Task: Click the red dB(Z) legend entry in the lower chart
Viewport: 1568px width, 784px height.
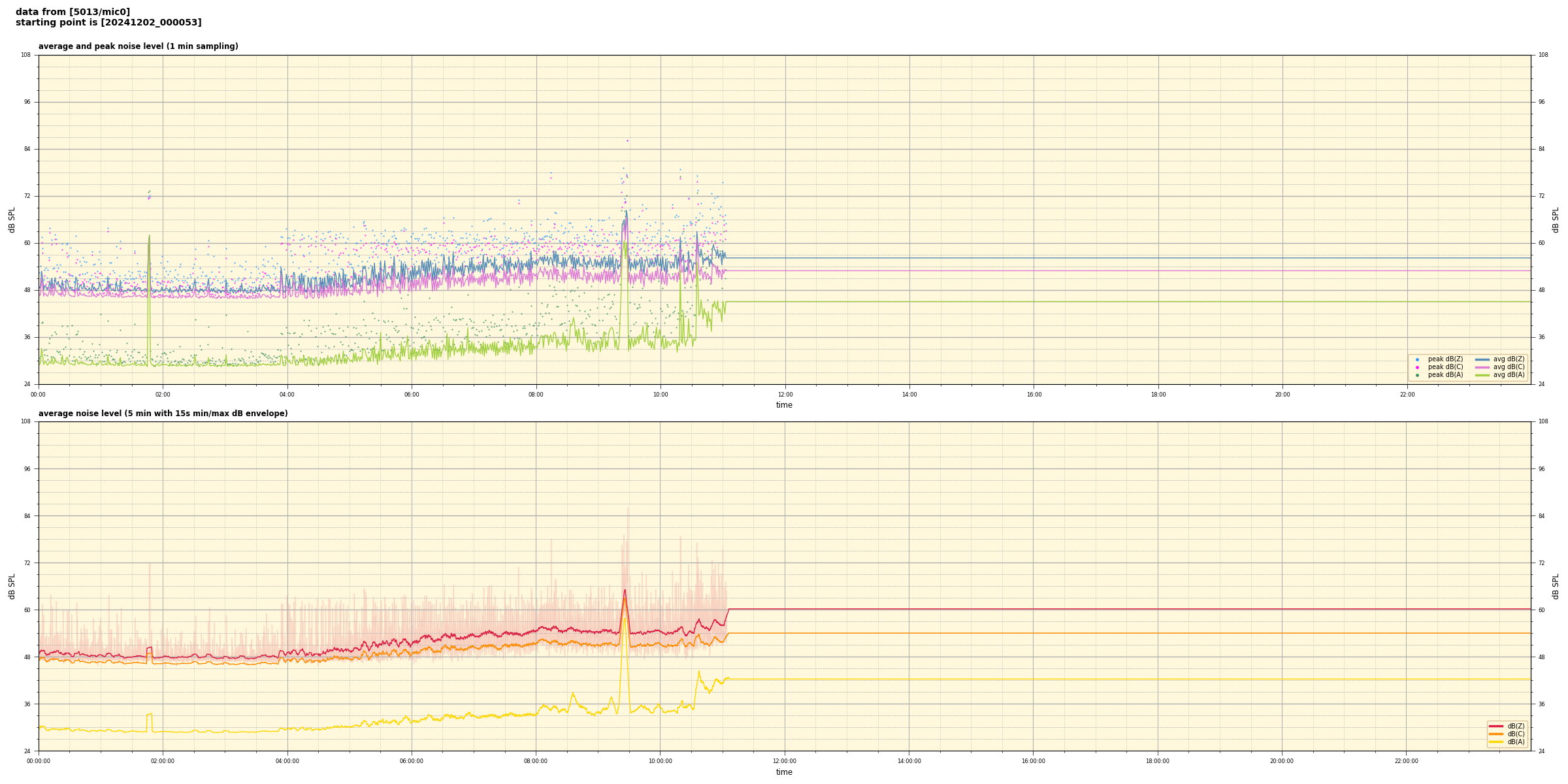Action: [1496, 726]
